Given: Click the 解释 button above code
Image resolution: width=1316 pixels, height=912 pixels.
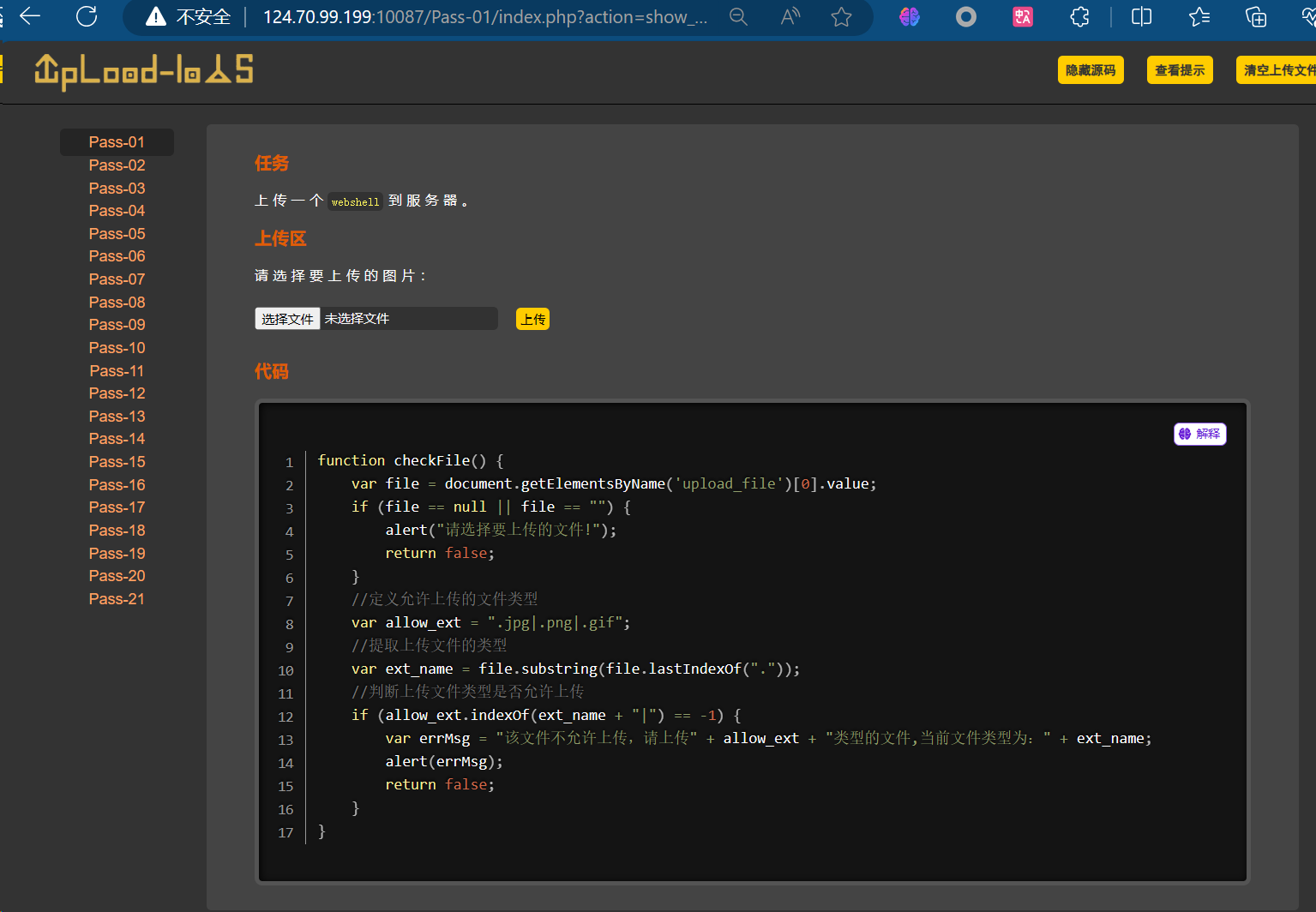Looking at the screenshot, I should (x=1199, y=434).
